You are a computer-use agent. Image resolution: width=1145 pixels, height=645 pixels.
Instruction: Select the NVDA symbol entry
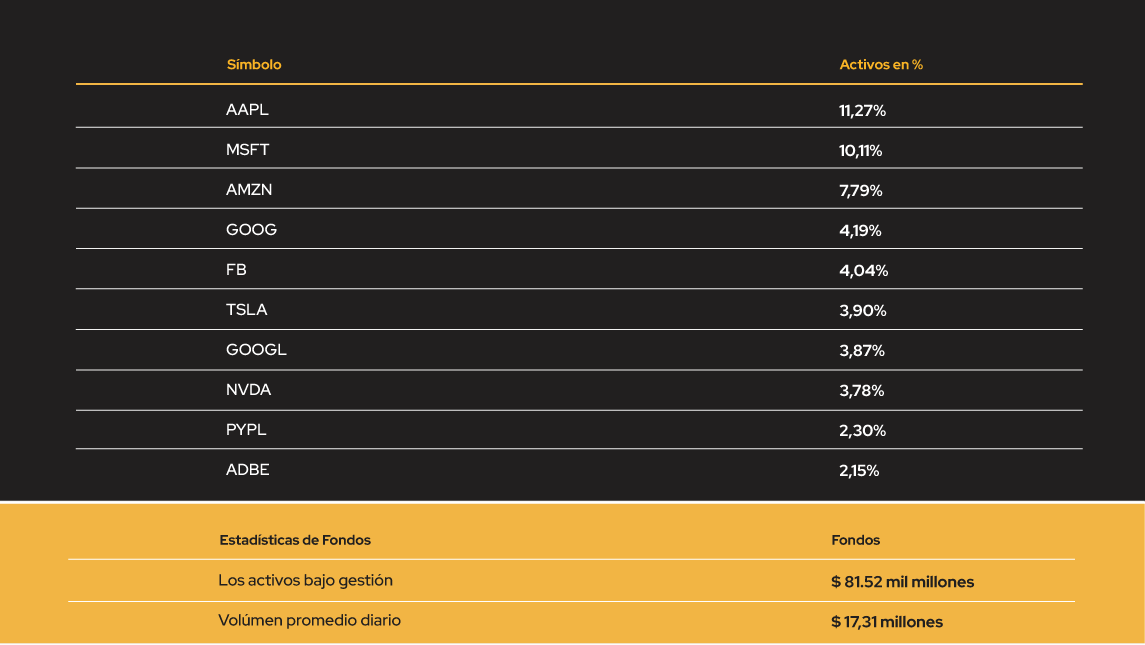pyautogui.click(x=248, y=390)
